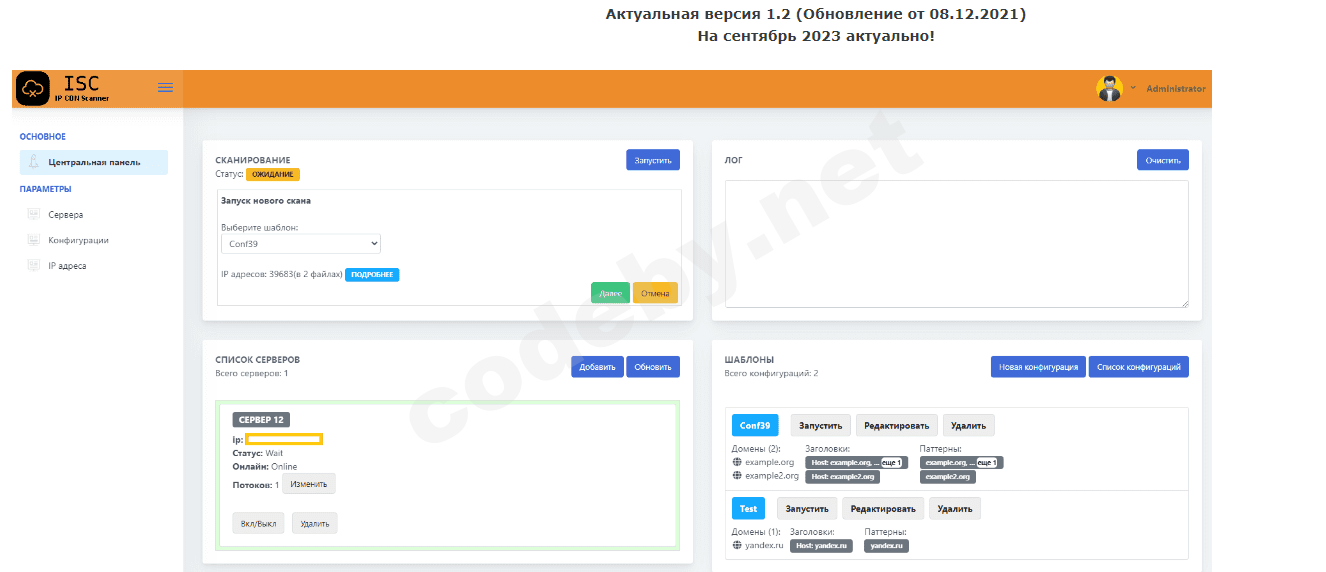This screenshot has width=1326, height=572.
Task: Click the Список конфигураций button
Action: click(1139, 367)
